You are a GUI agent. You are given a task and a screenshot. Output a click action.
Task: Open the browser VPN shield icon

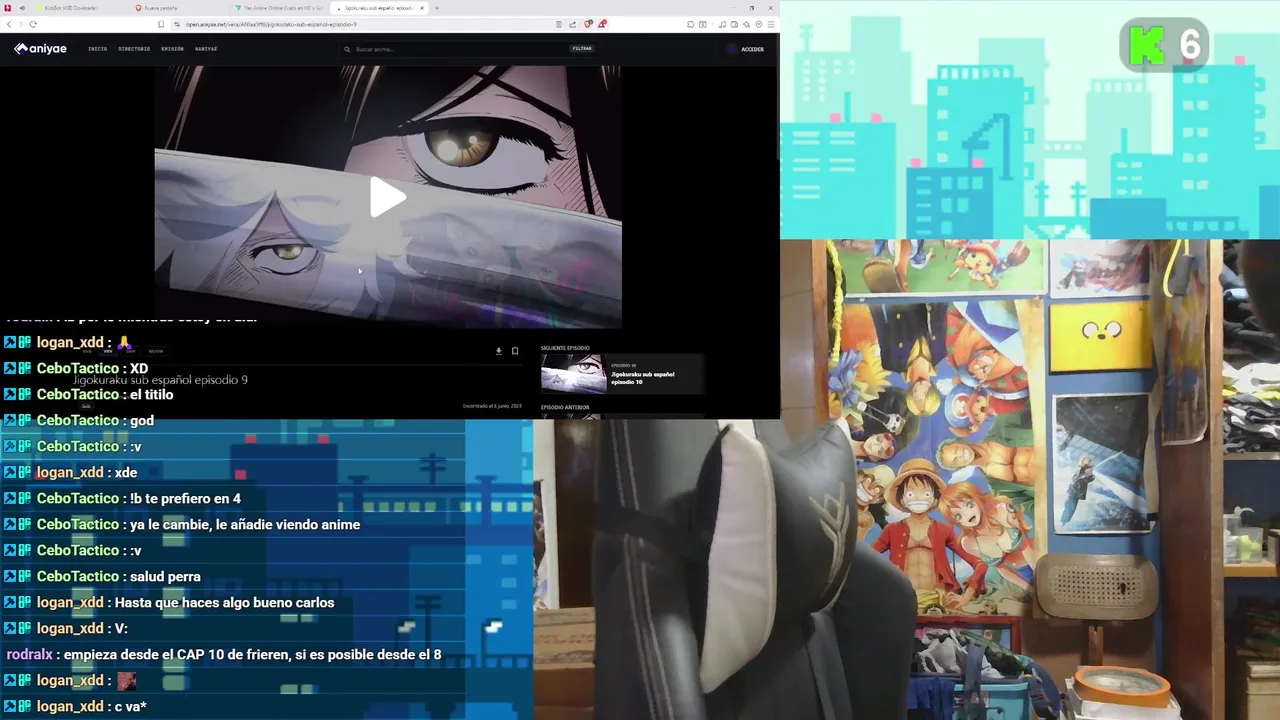[759, 24]
